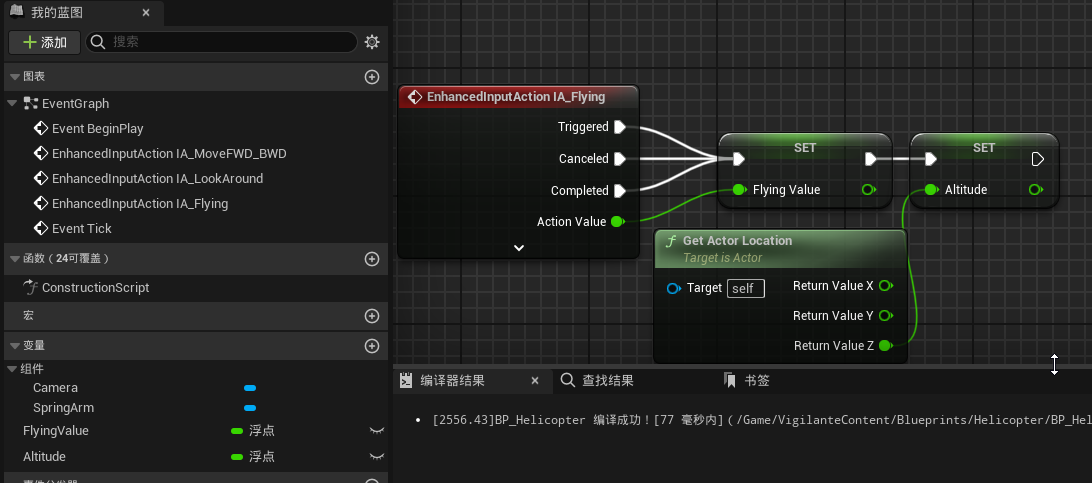Click the Triggered execution pin

point(619,127)
